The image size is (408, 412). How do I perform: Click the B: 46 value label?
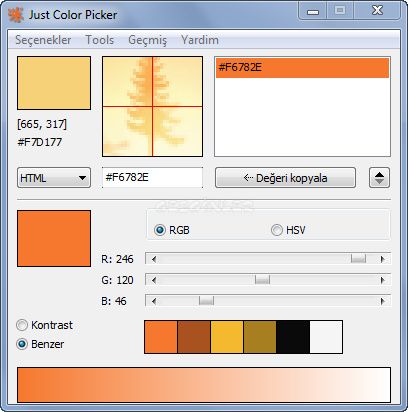[114, 302]
